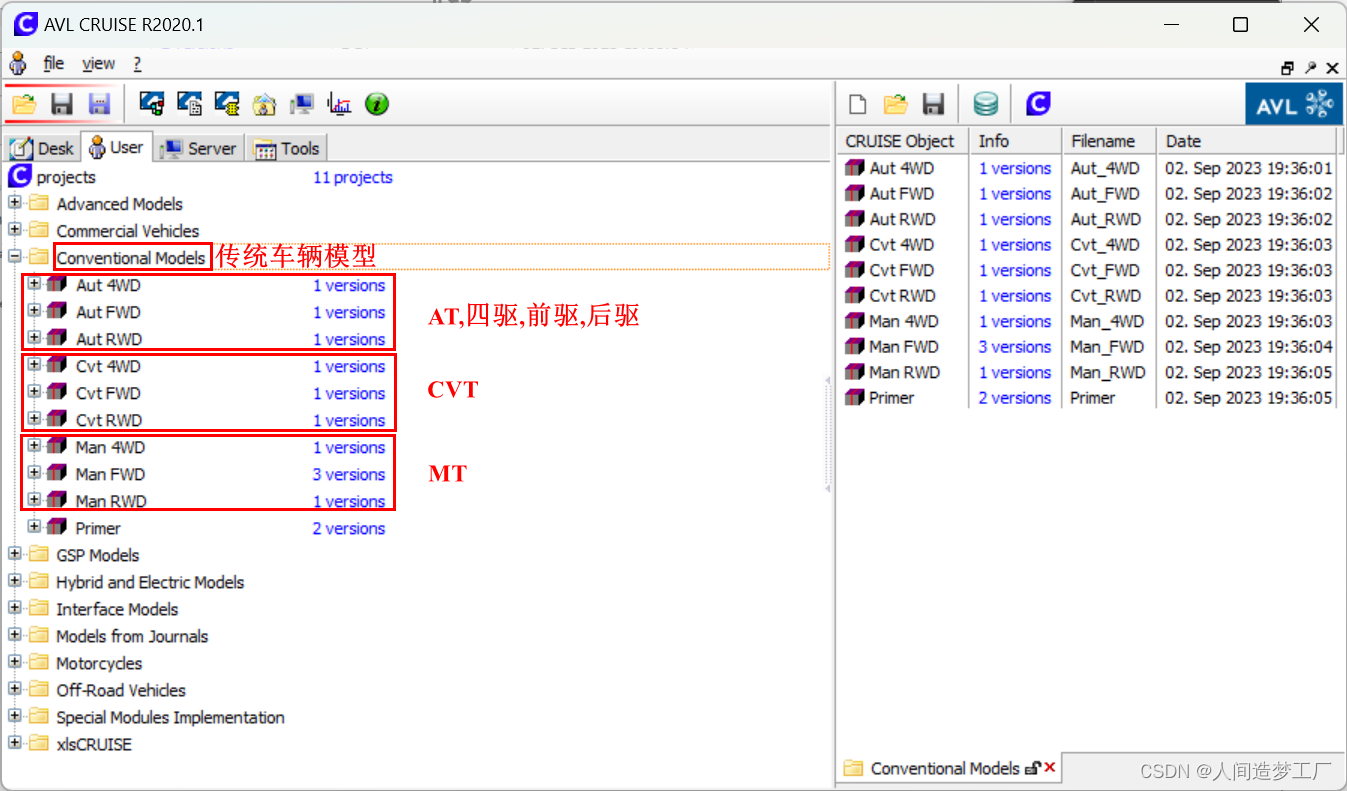
Task: Float the docked right panel
Action: 1287,68
